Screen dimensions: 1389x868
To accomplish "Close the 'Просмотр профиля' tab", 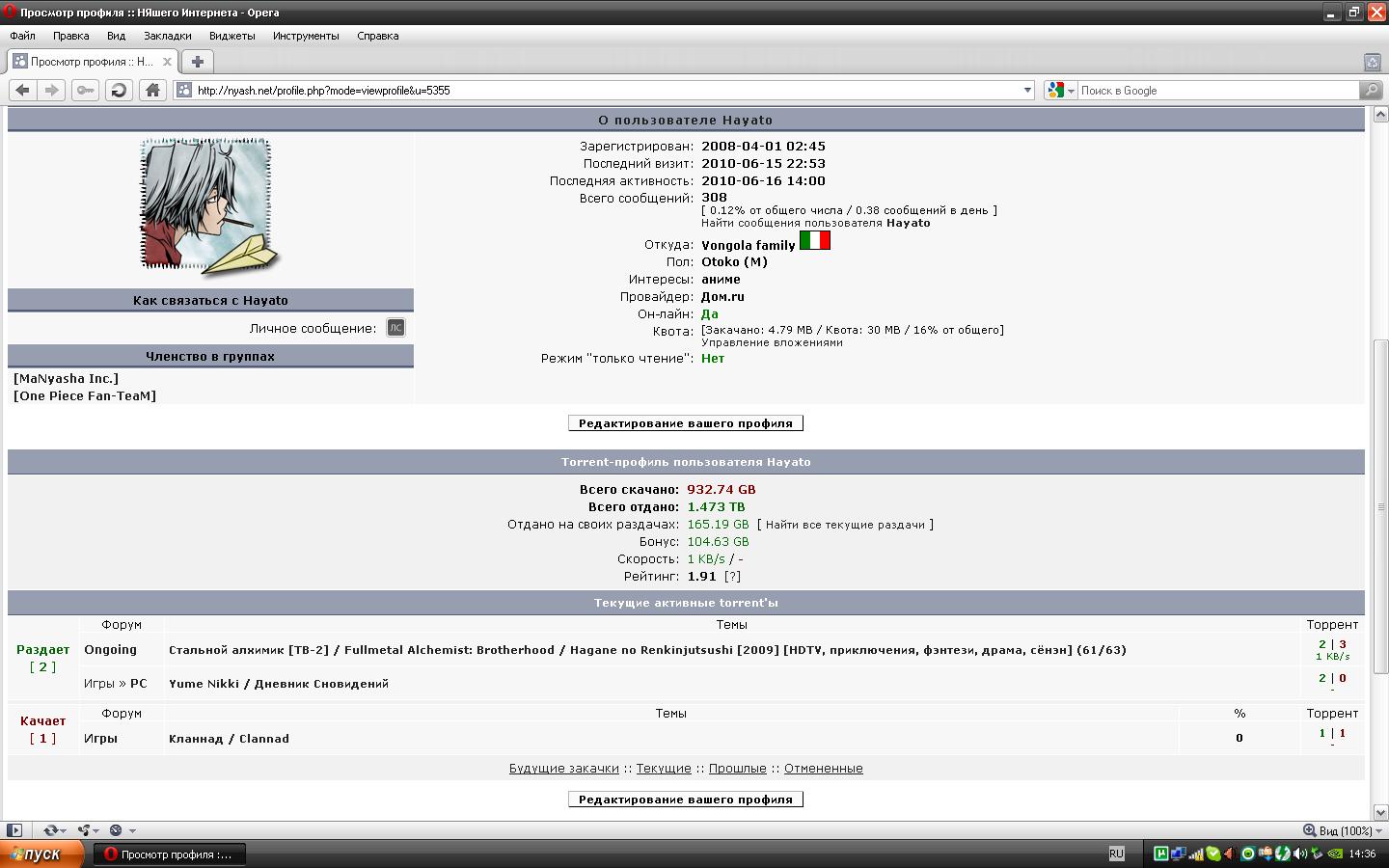I will (167, 62).
